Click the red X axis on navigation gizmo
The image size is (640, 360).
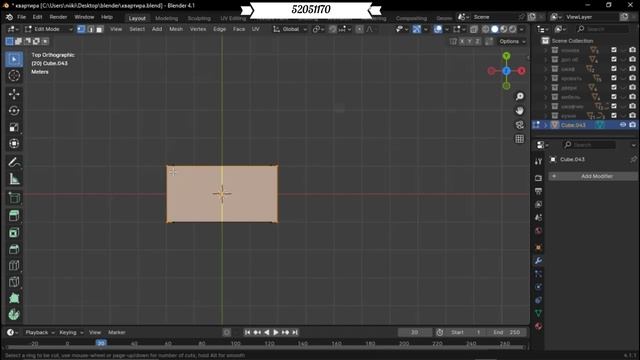click(x=521, y=71)
